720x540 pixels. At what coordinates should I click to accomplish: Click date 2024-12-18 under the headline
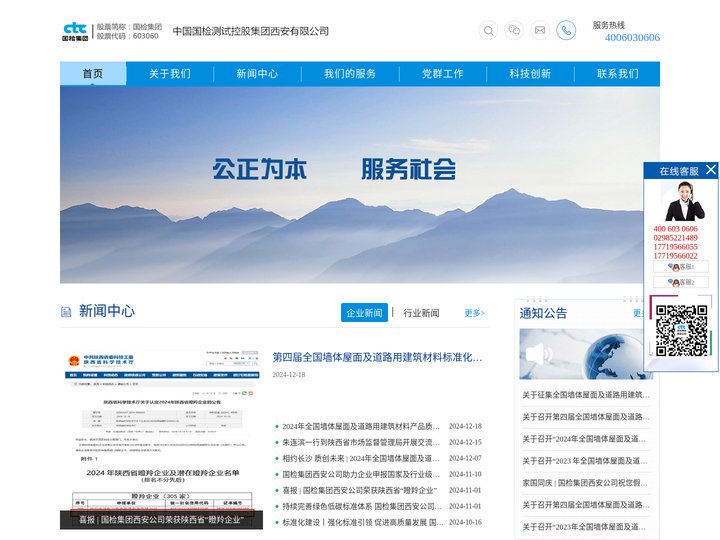(289, 375)
